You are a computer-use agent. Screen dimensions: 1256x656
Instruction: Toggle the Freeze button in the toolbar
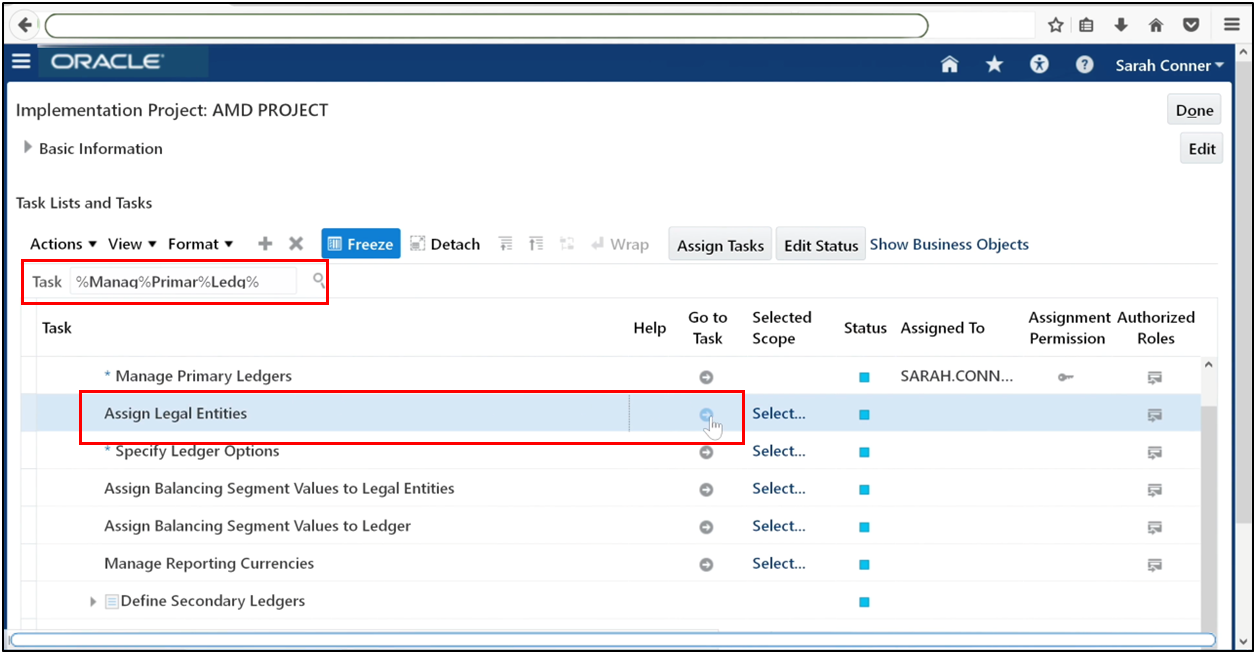[x=360, y=243]
